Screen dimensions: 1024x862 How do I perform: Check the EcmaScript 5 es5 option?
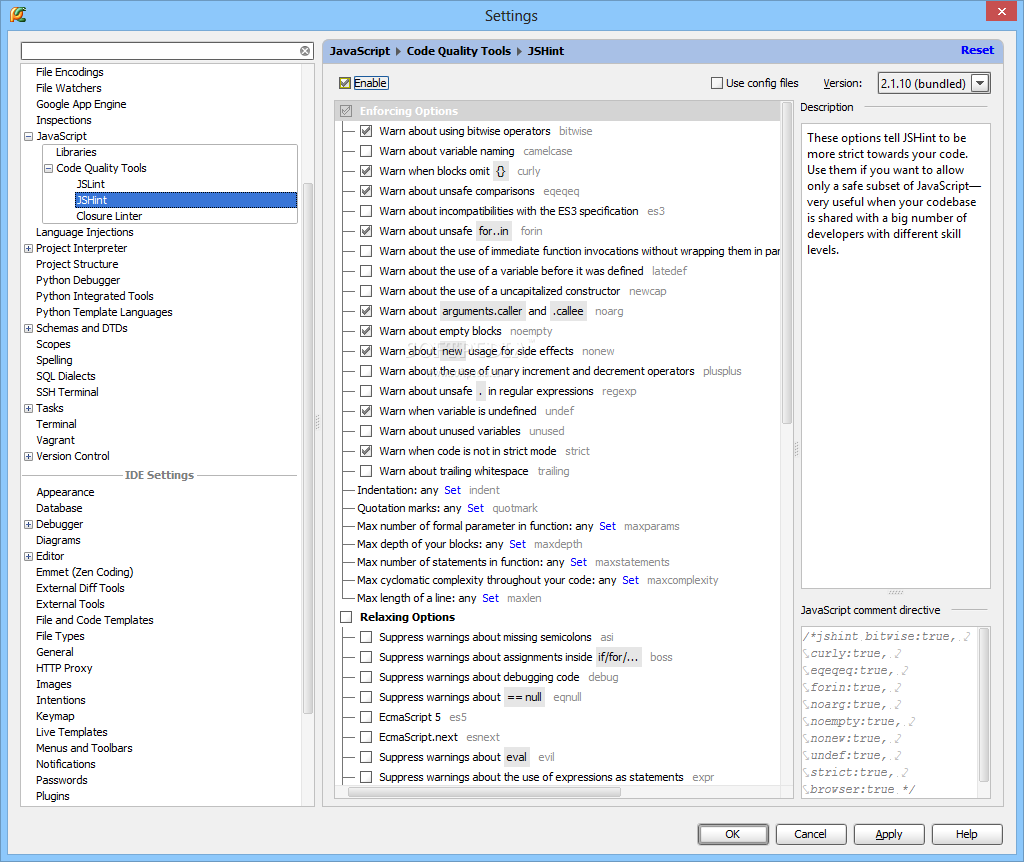tap(366, 717)
